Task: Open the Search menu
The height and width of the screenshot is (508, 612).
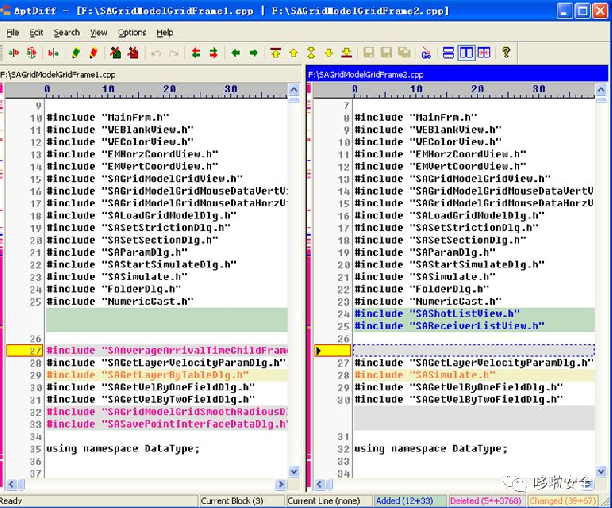Action: pyautogui.click(x=67, y=33)
